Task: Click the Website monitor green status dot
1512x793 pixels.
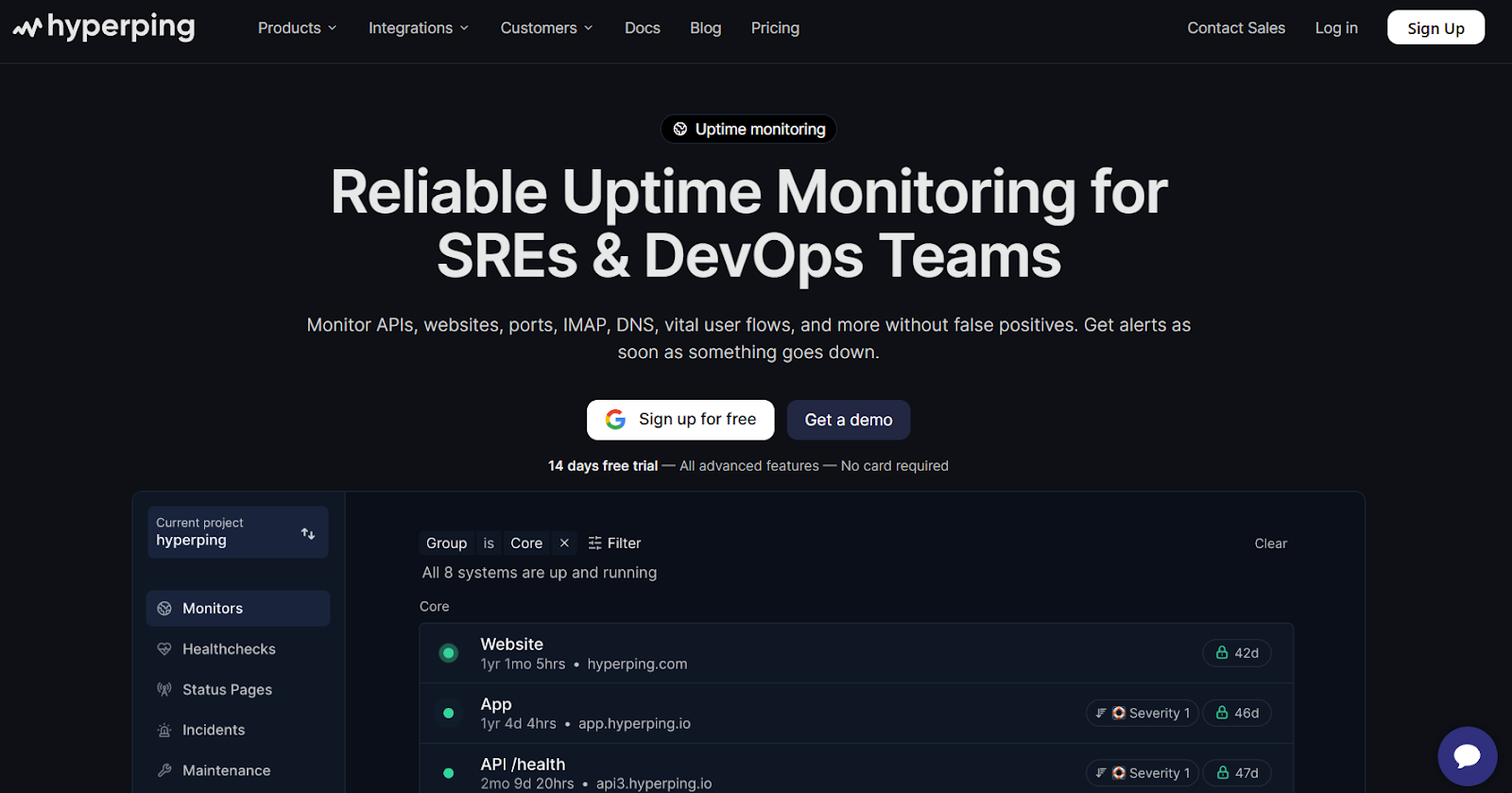Action: point(449,653)
